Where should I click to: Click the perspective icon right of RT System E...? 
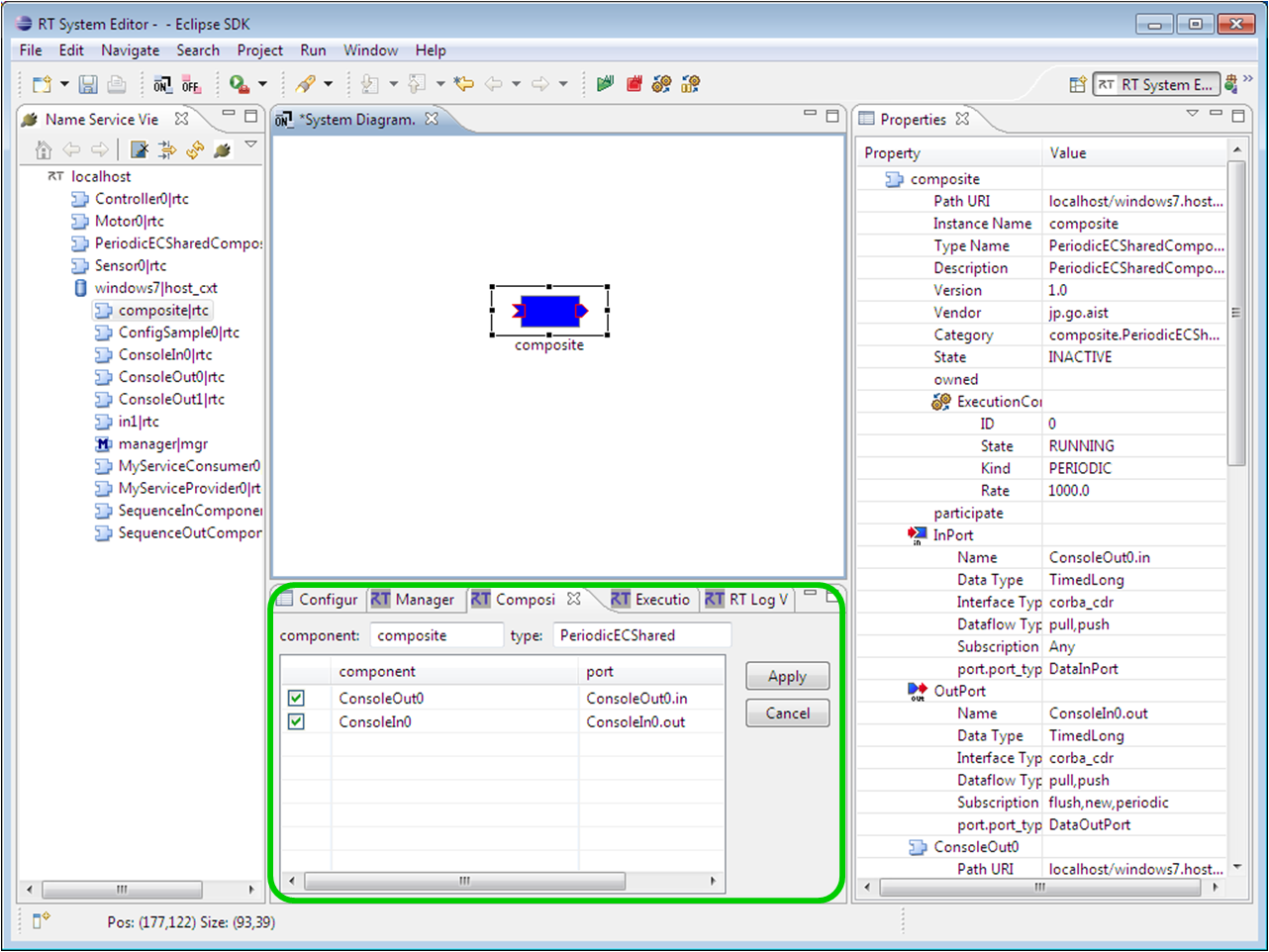coord(1230,84)
